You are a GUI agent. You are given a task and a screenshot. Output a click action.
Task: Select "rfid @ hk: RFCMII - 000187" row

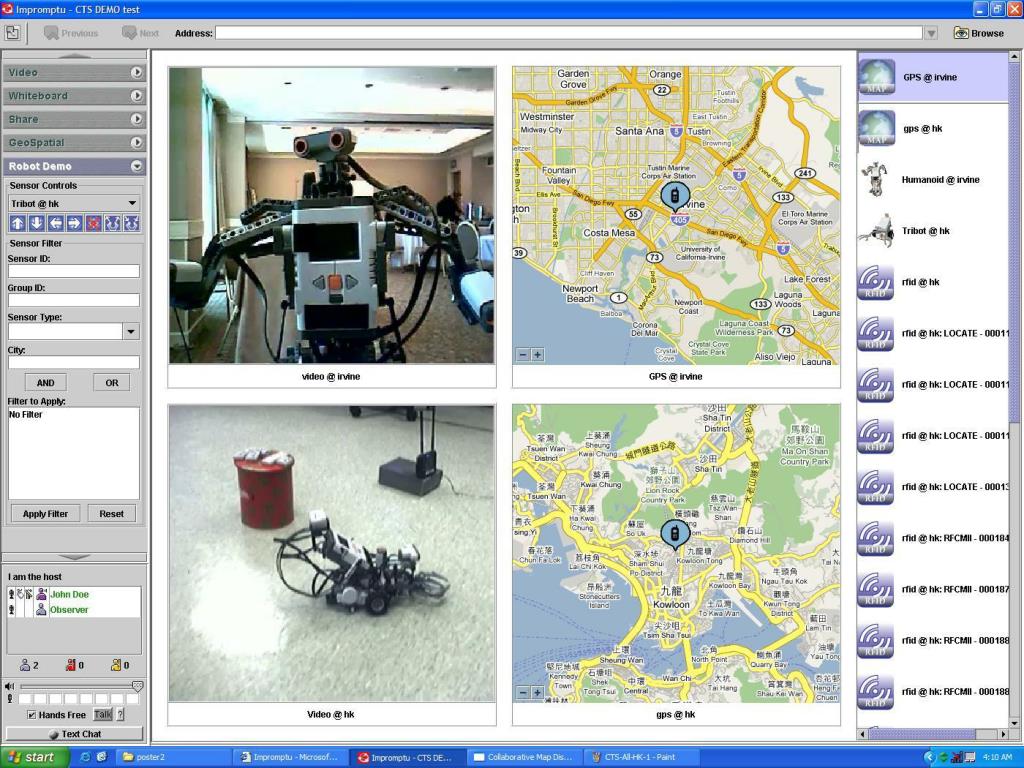[x=934, y=589]
